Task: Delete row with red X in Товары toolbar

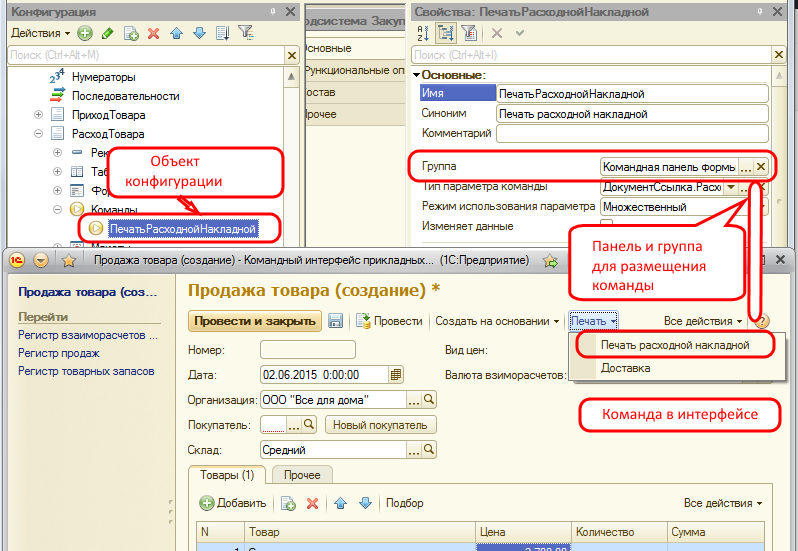Action: coord(312,504)
